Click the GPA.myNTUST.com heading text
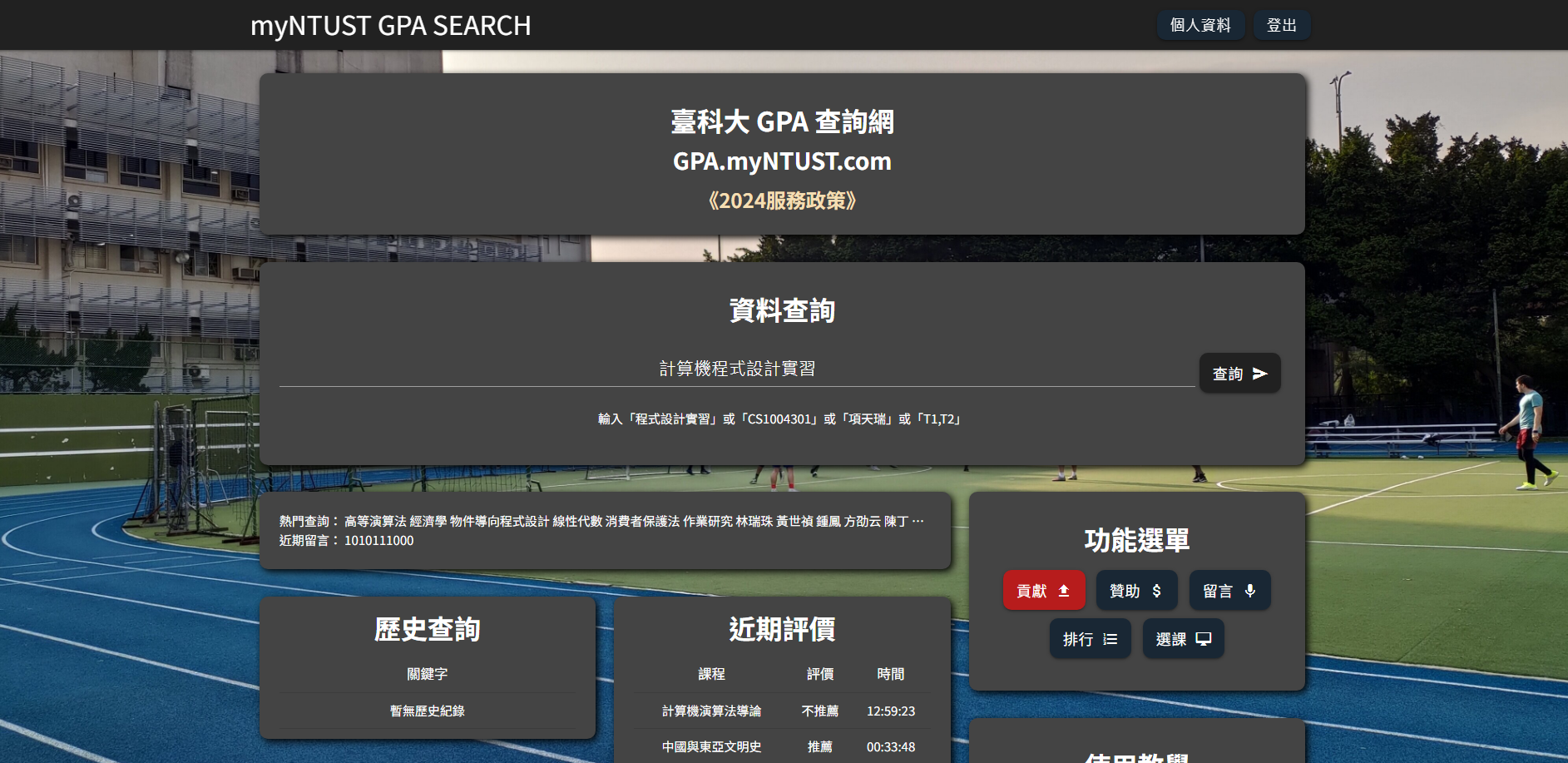This screenshot has height=763, width=1568. [x=782, y=161]
